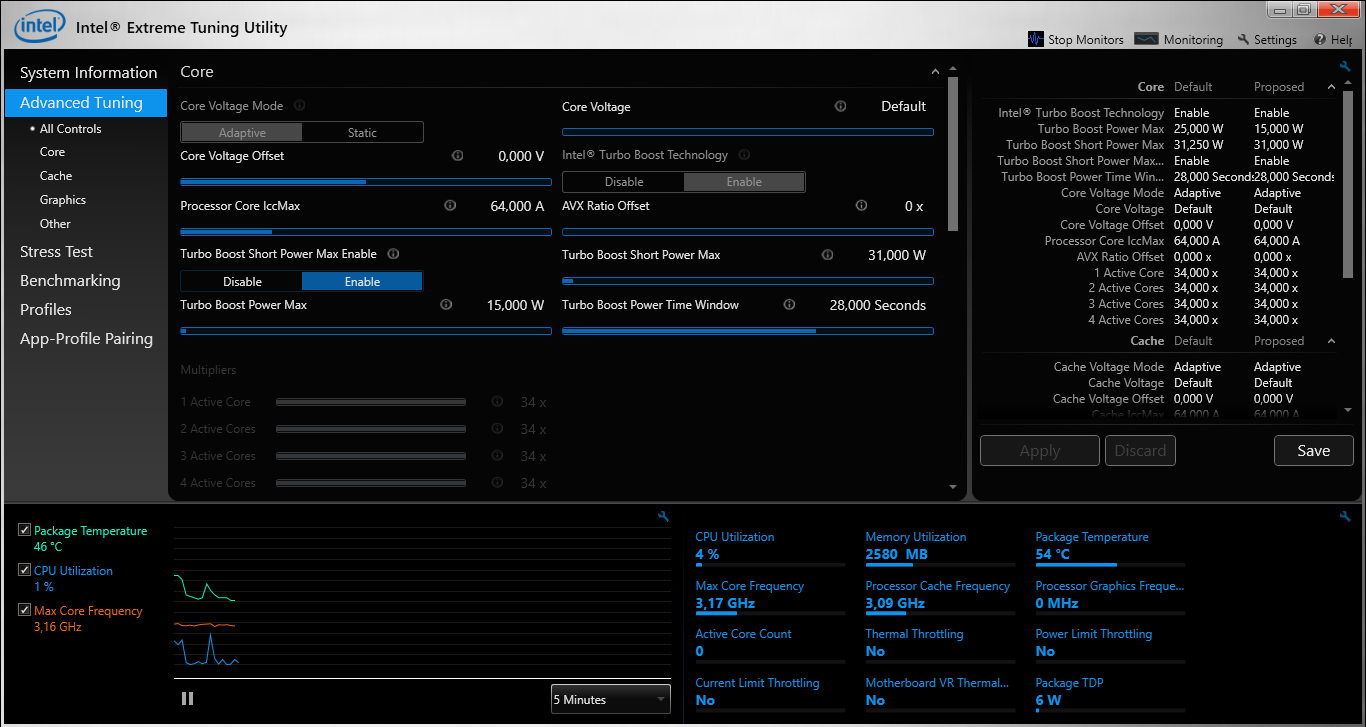Click info icon for Turbo Boost Short Power Max Enable

click(393, 254)
